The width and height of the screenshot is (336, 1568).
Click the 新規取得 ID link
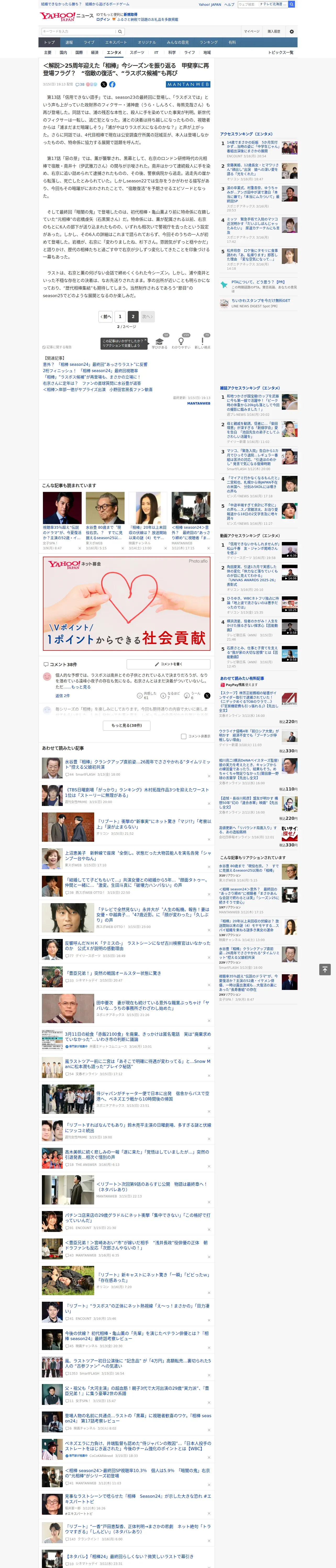click(x=131, y=15)
